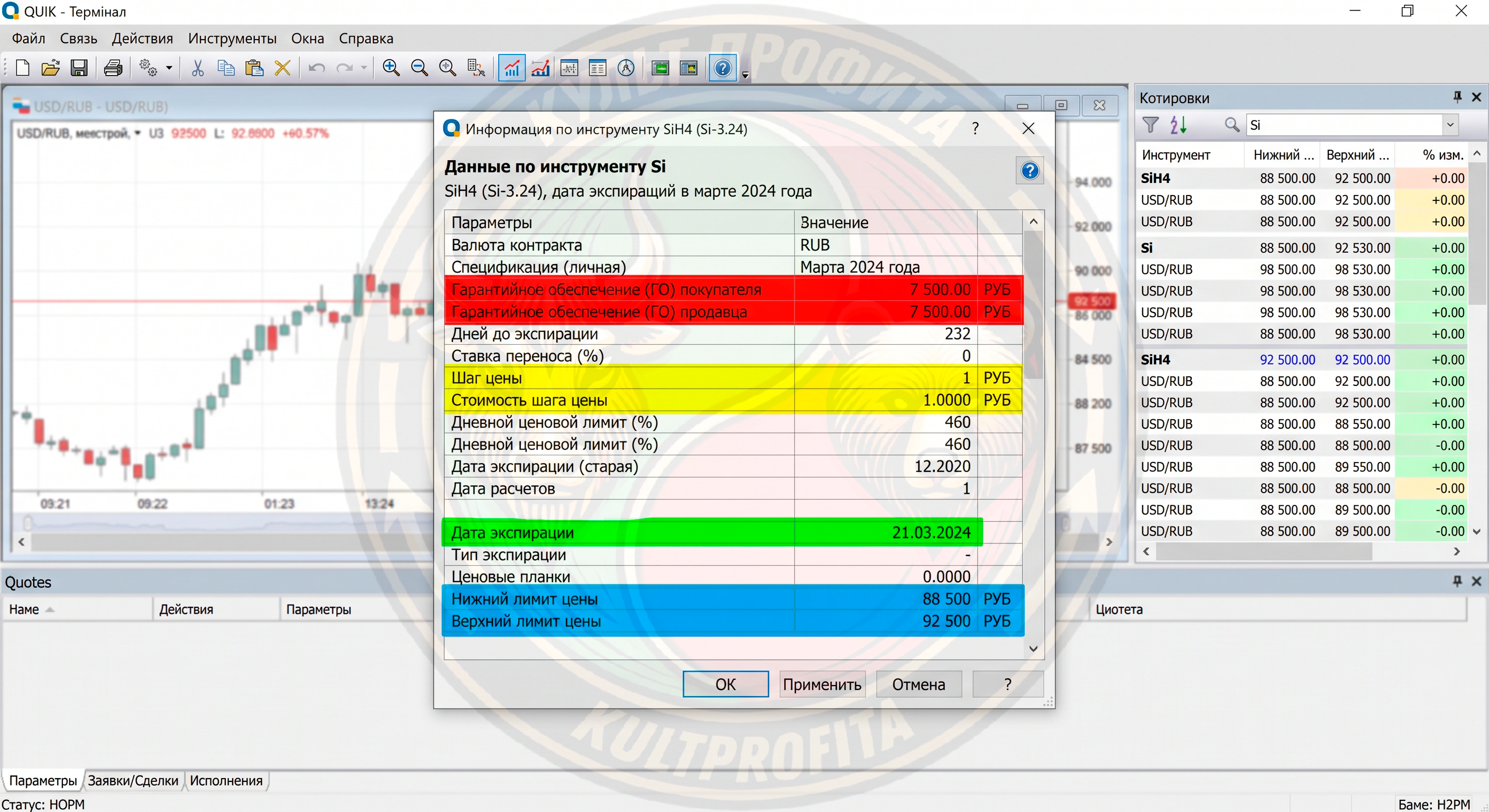Undo the last action from the toolbar
This screenshot has height=812, width=1489.
point(316,68)
